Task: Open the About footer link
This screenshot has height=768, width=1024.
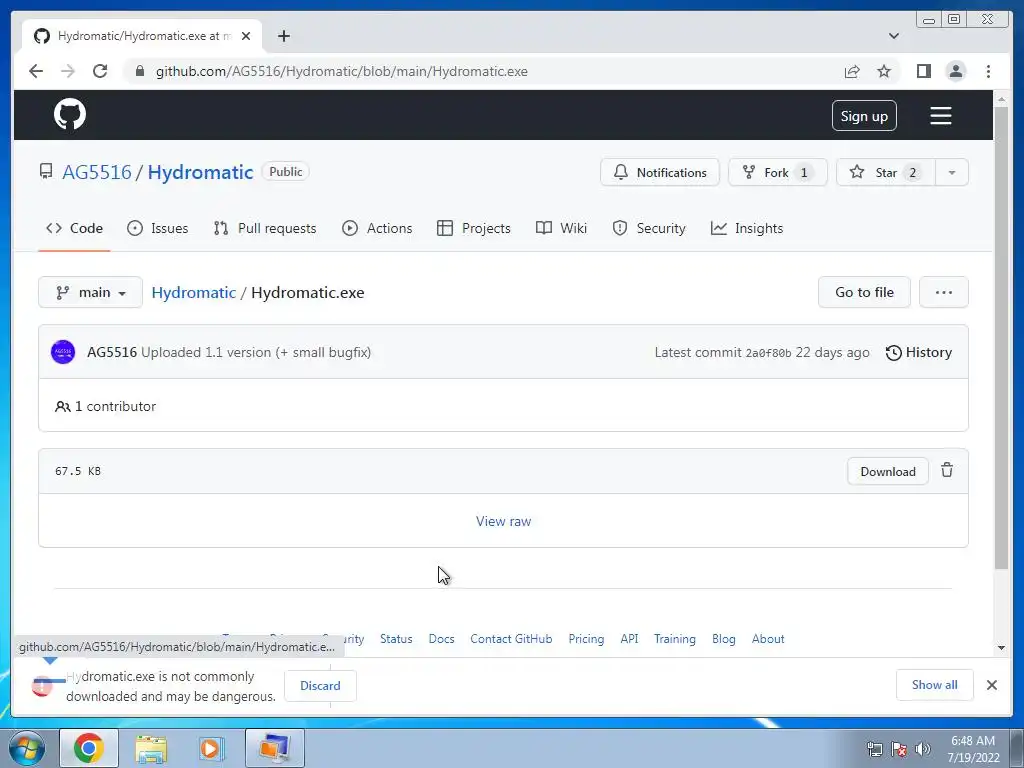Action: click(768, 639)
